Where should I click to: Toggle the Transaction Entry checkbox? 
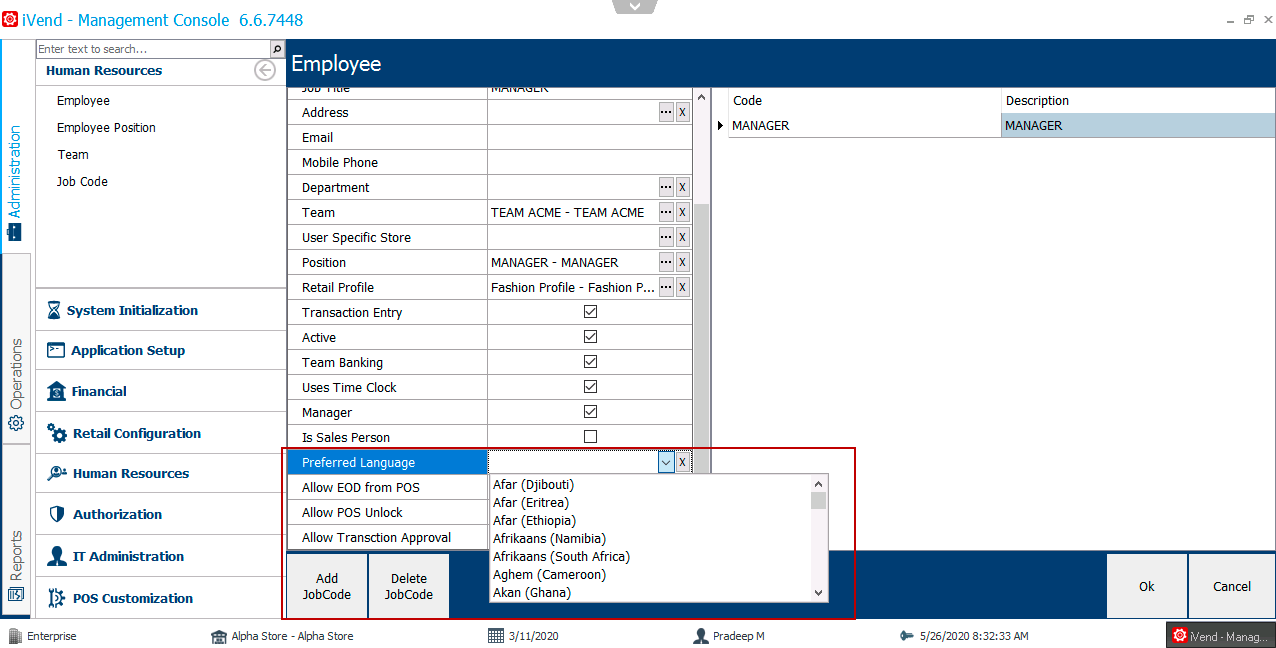(x=590, y=312)
